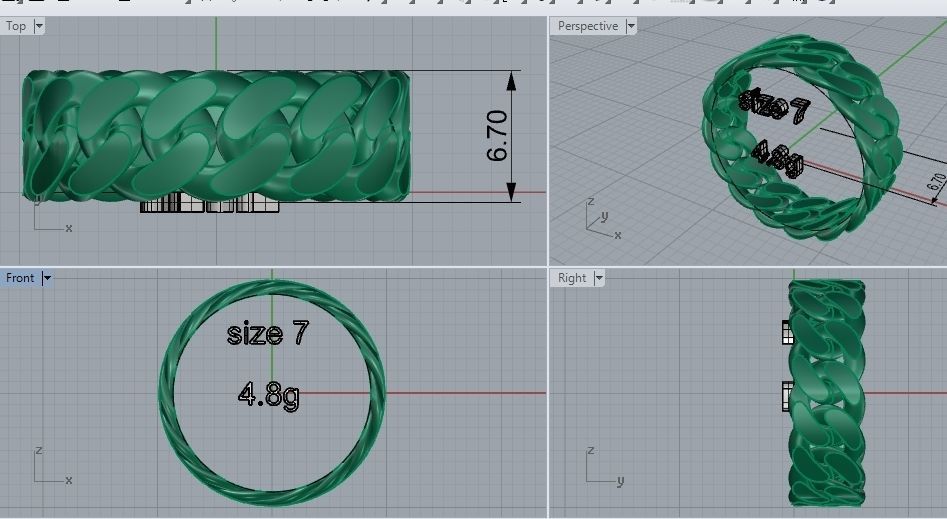This screenshot has height=519, width=947.
Task: Activate the Right viewport title label
Action: point(572,278)
